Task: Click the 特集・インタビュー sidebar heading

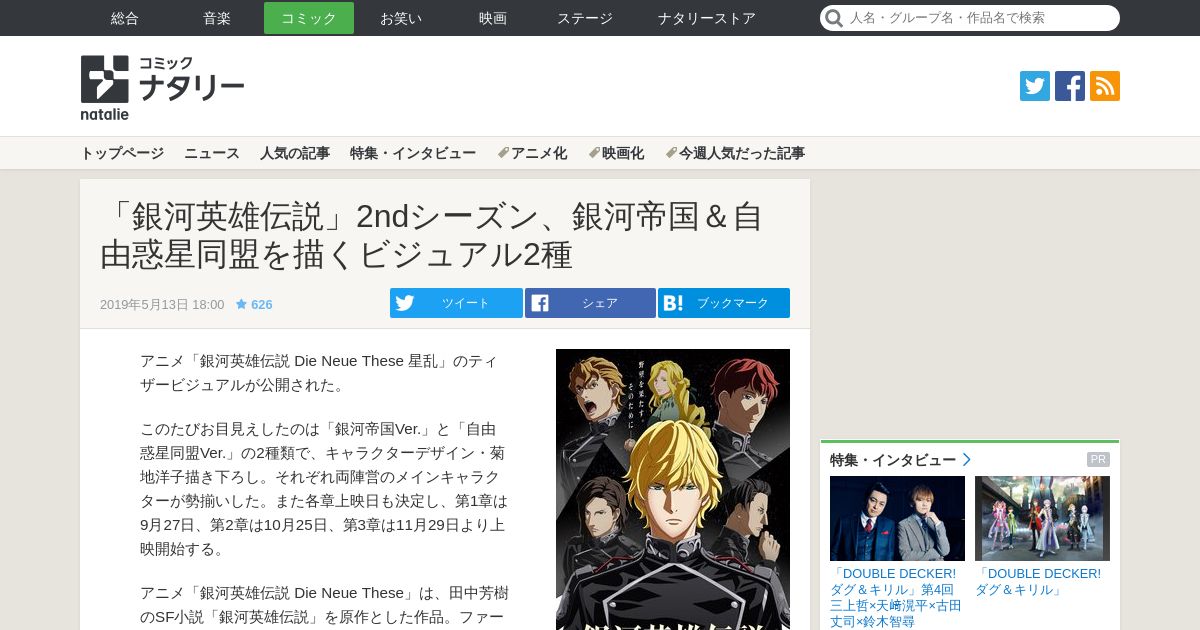Action: 893,460
